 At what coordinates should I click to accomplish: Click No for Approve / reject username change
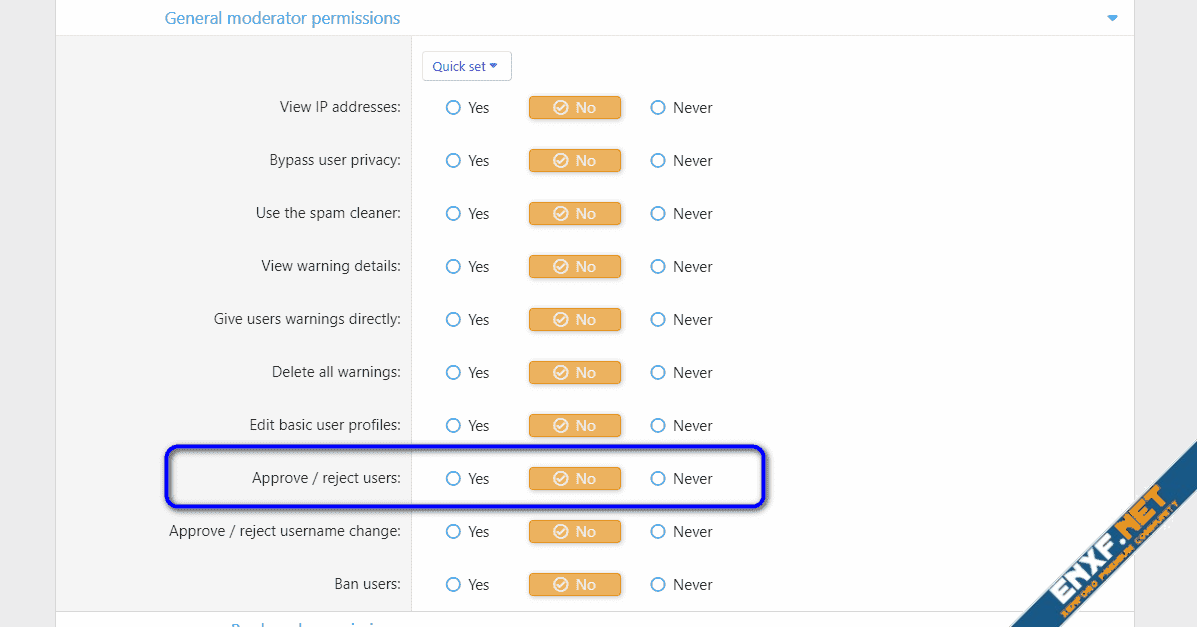[575, 532]
